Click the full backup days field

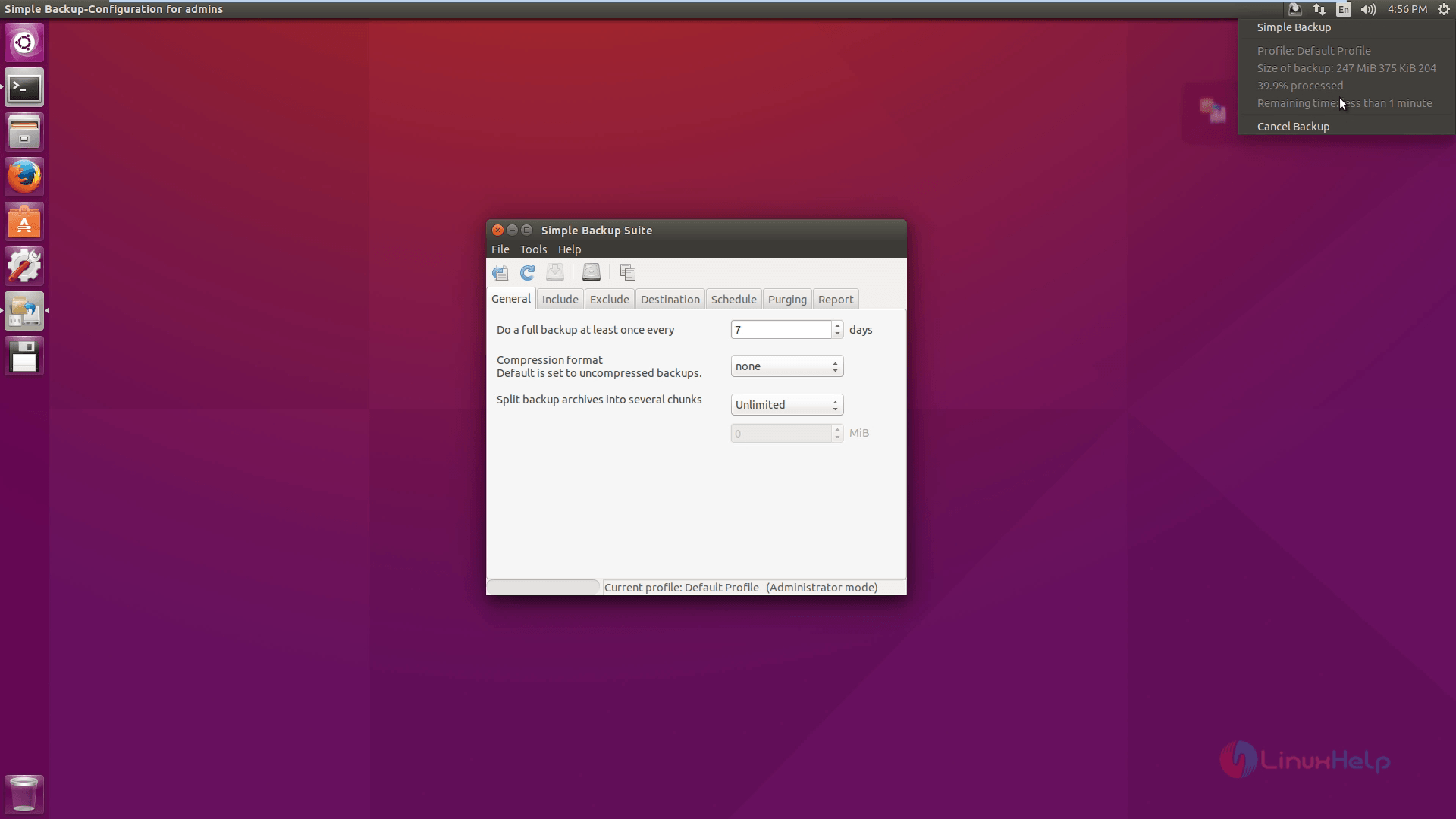click(781, 330)
